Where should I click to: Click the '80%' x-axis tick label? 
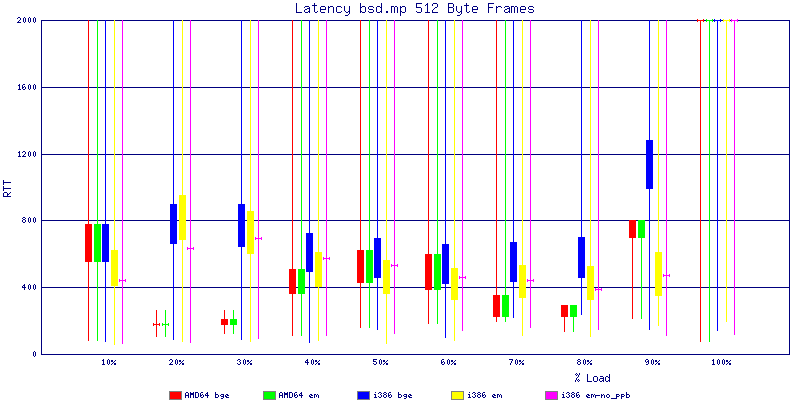pos(585,362)
